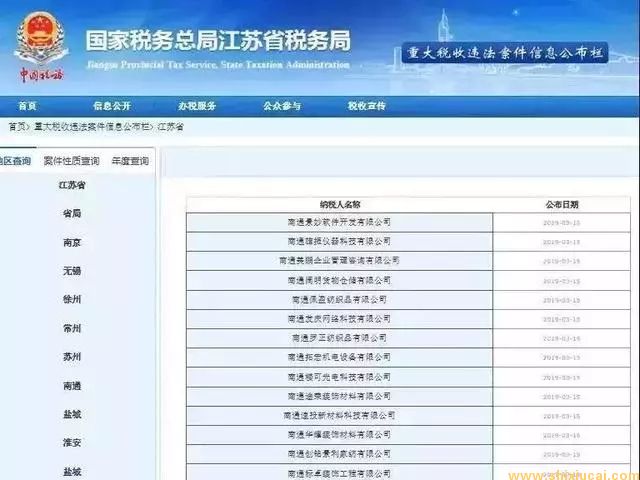Image resolution: width=640 pixels, height=480 pixels.
Task: Pick 淮安 from the region list
Action: click(x=72, y=443)
